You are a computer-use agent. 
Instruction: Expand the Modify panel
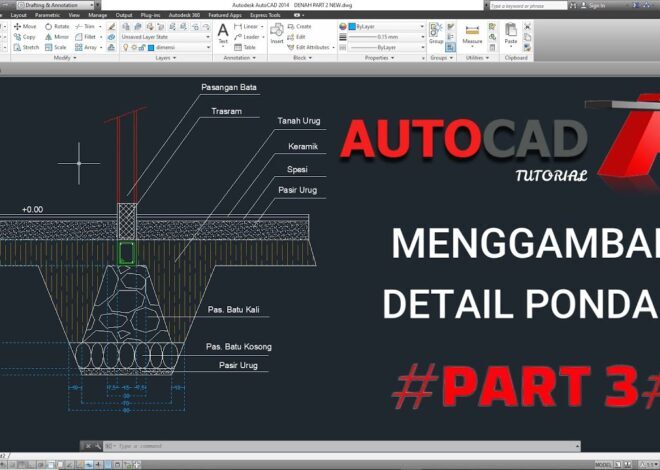[x=65, y=58]
